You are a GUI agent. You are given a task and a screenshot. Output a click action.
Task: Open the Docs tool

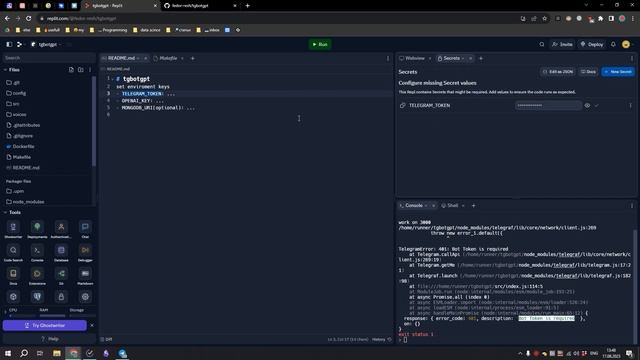(13, 273)
